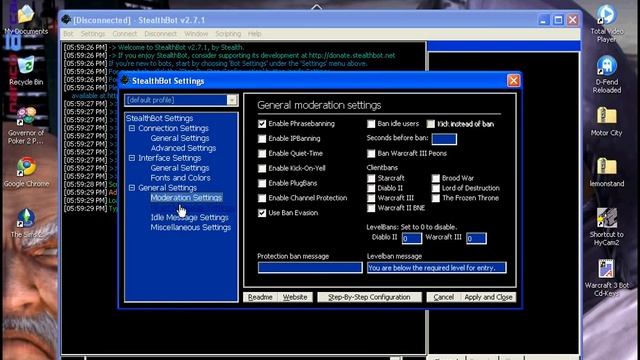Viewport: 640px width, 360px height.
Task: Click the Readme button
Action: [260, 297]
